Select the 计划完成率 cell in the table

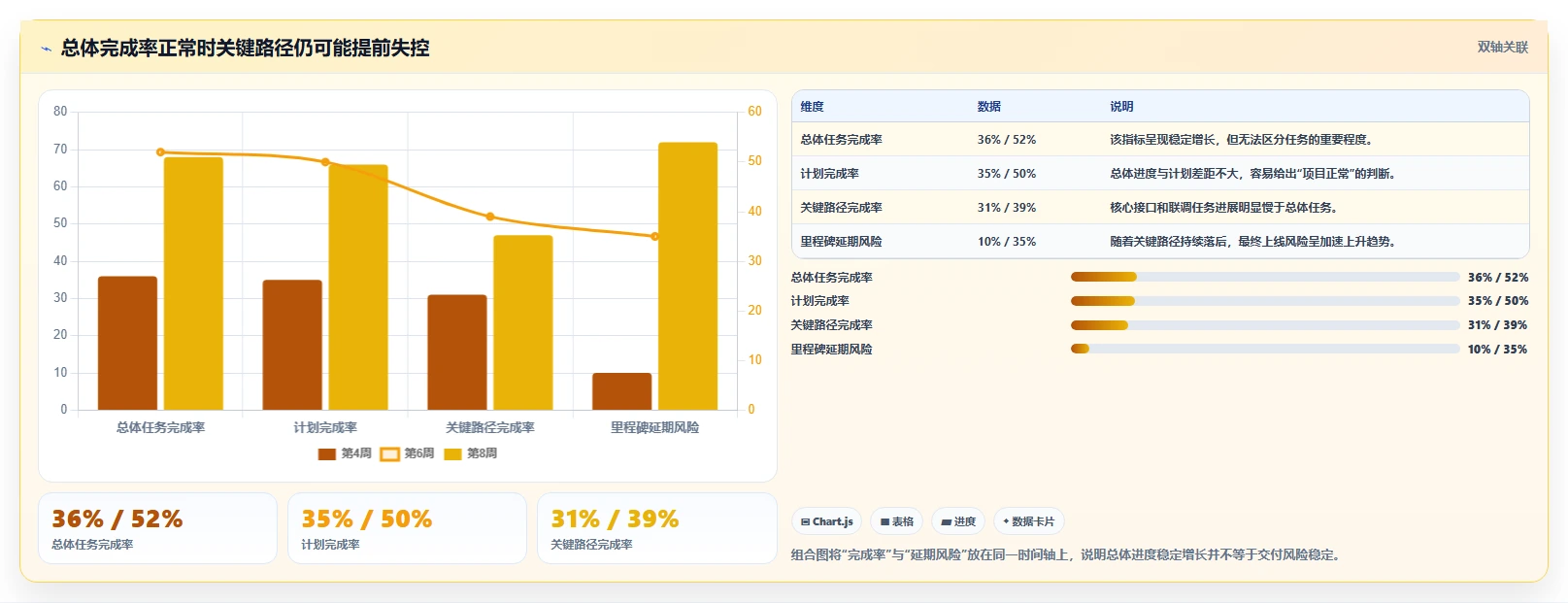(829, 174)
